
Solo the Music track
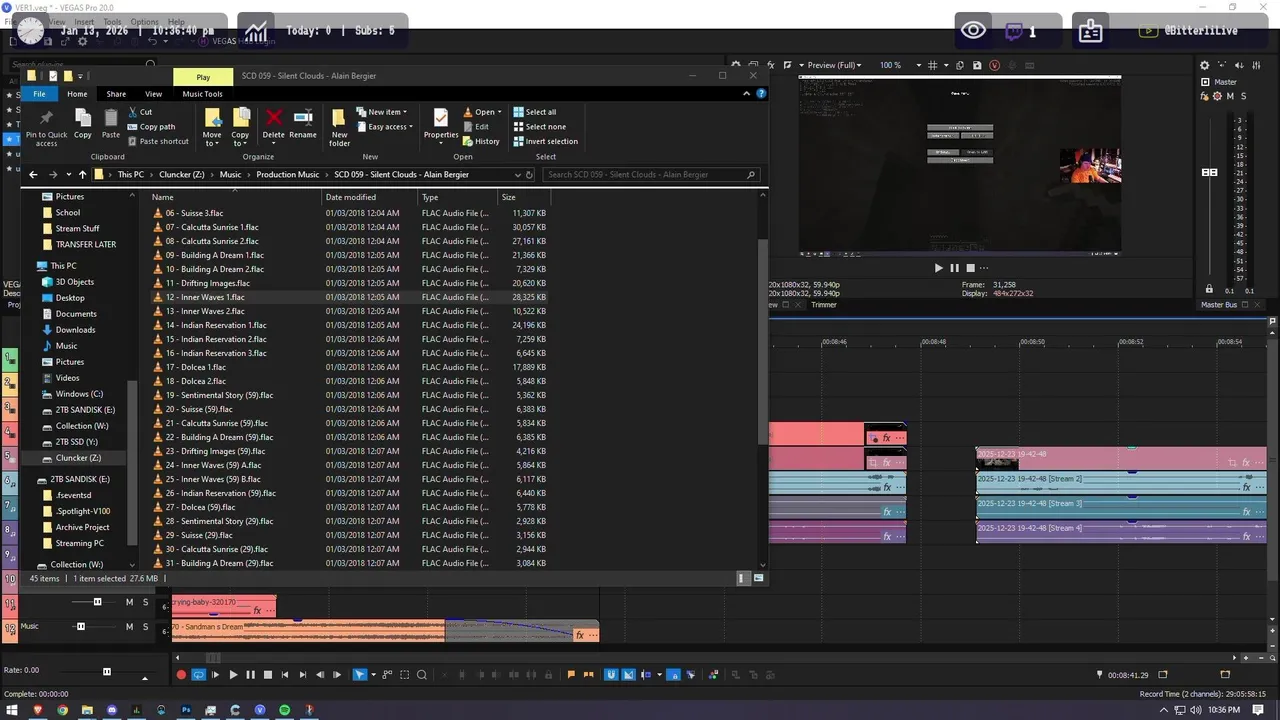pos(145,627)
